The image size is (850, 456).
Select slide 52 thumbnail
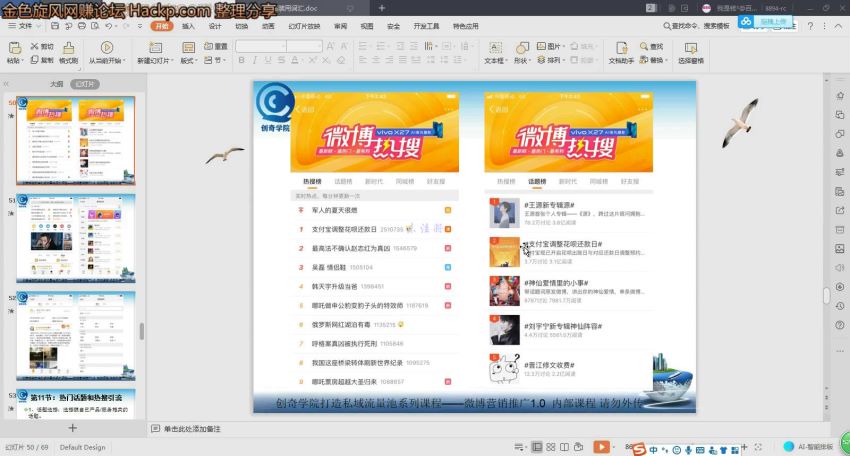click(x=76, y=336)
